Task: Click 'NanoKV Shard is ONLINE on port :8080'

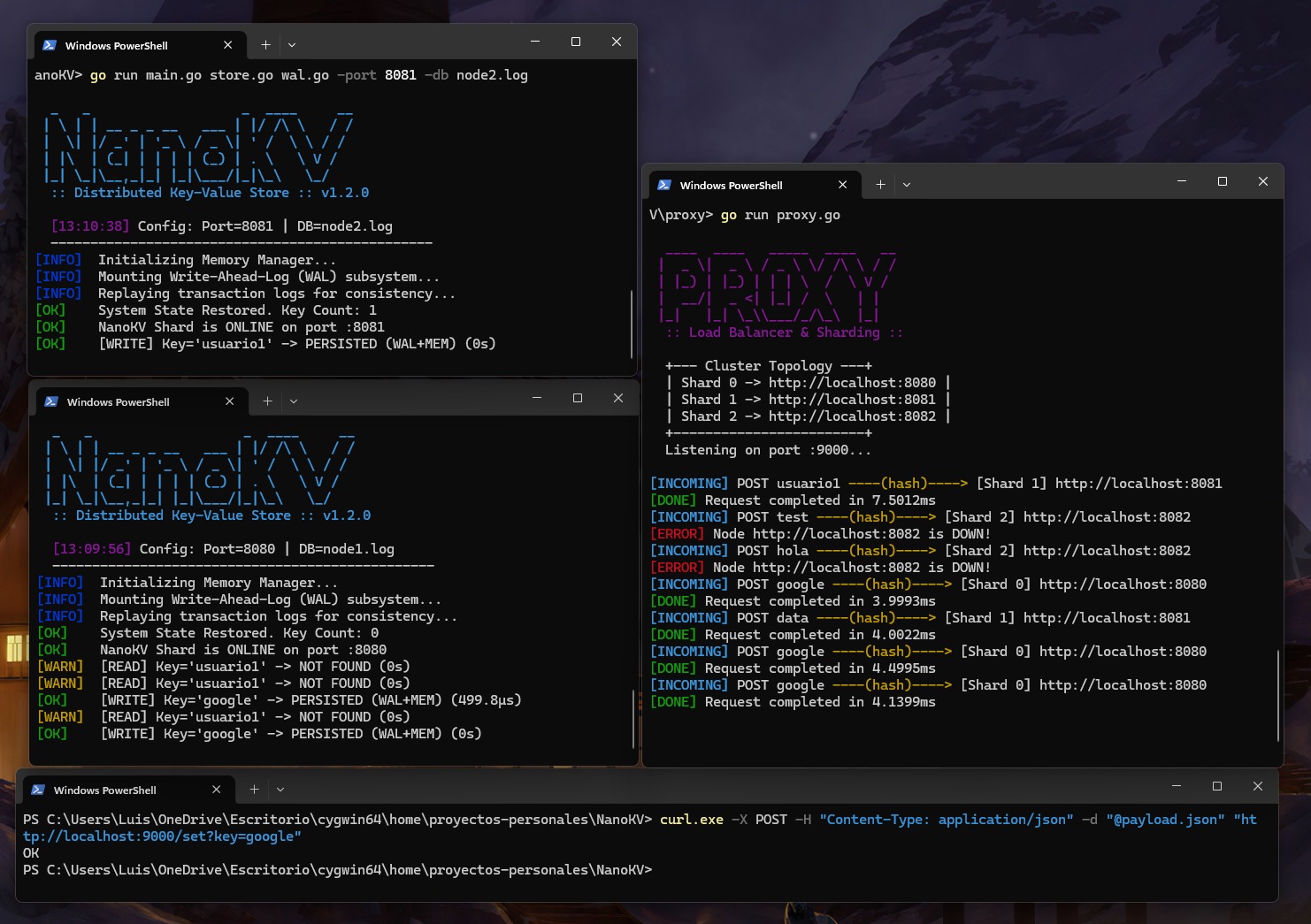Action: point(243,650)
